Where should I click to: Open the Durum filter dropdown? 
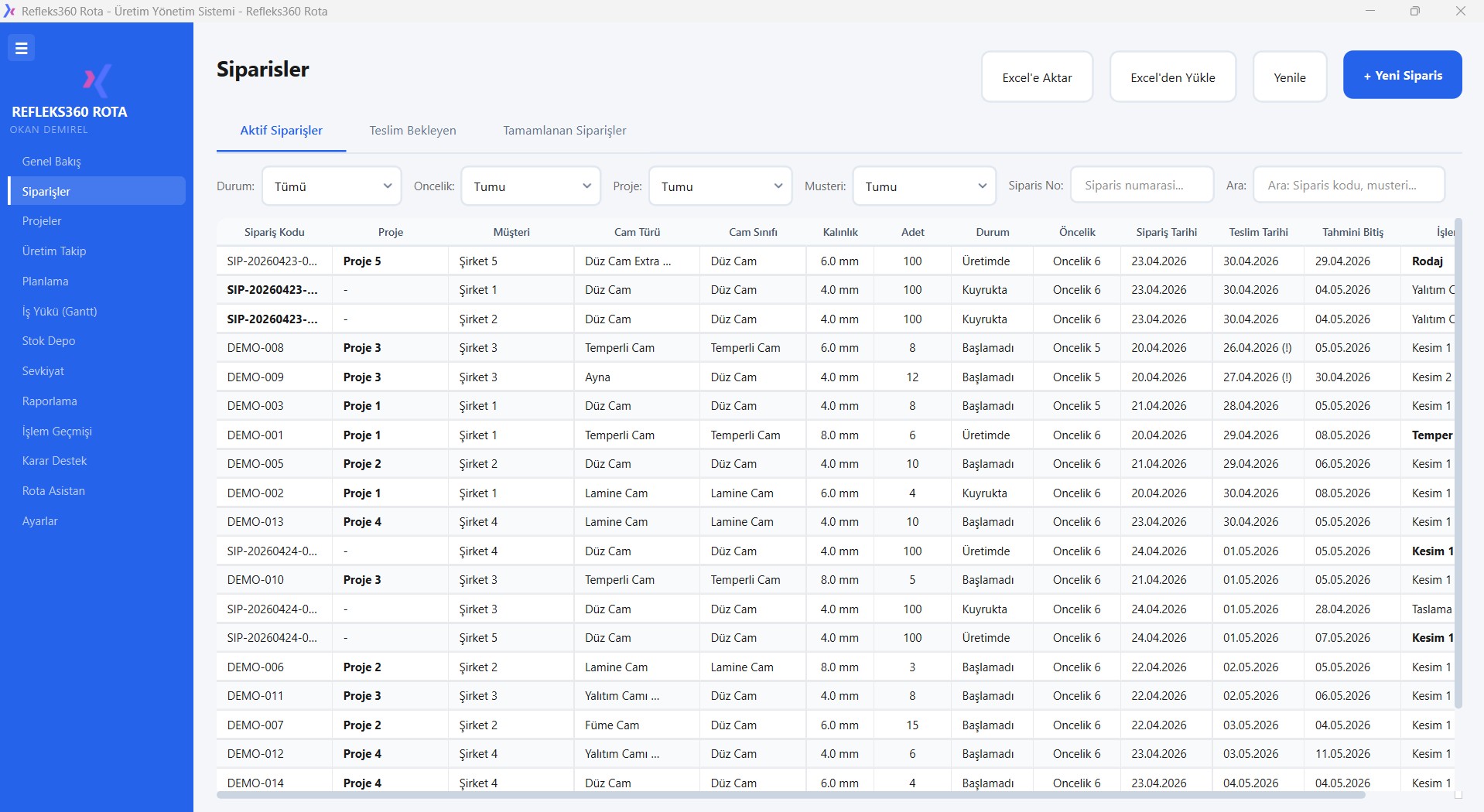[x=331, y=186]
